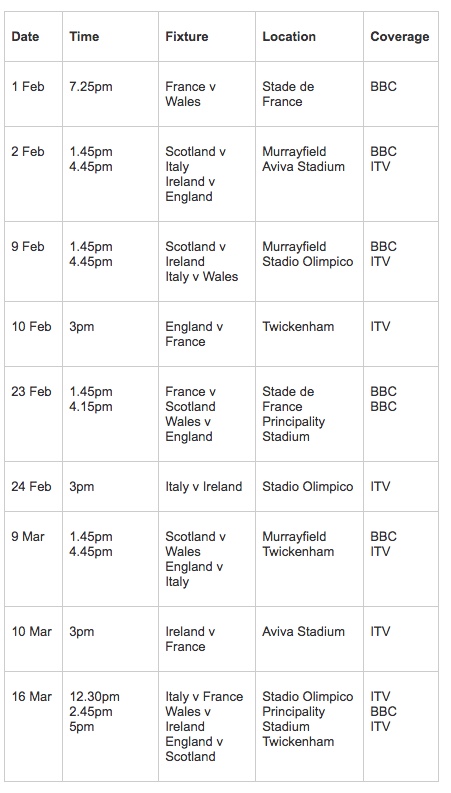Click the 24 Feb date cell
Image resolution: width=451 pixels, height=793 pixels.
click(x=31, y=487)
